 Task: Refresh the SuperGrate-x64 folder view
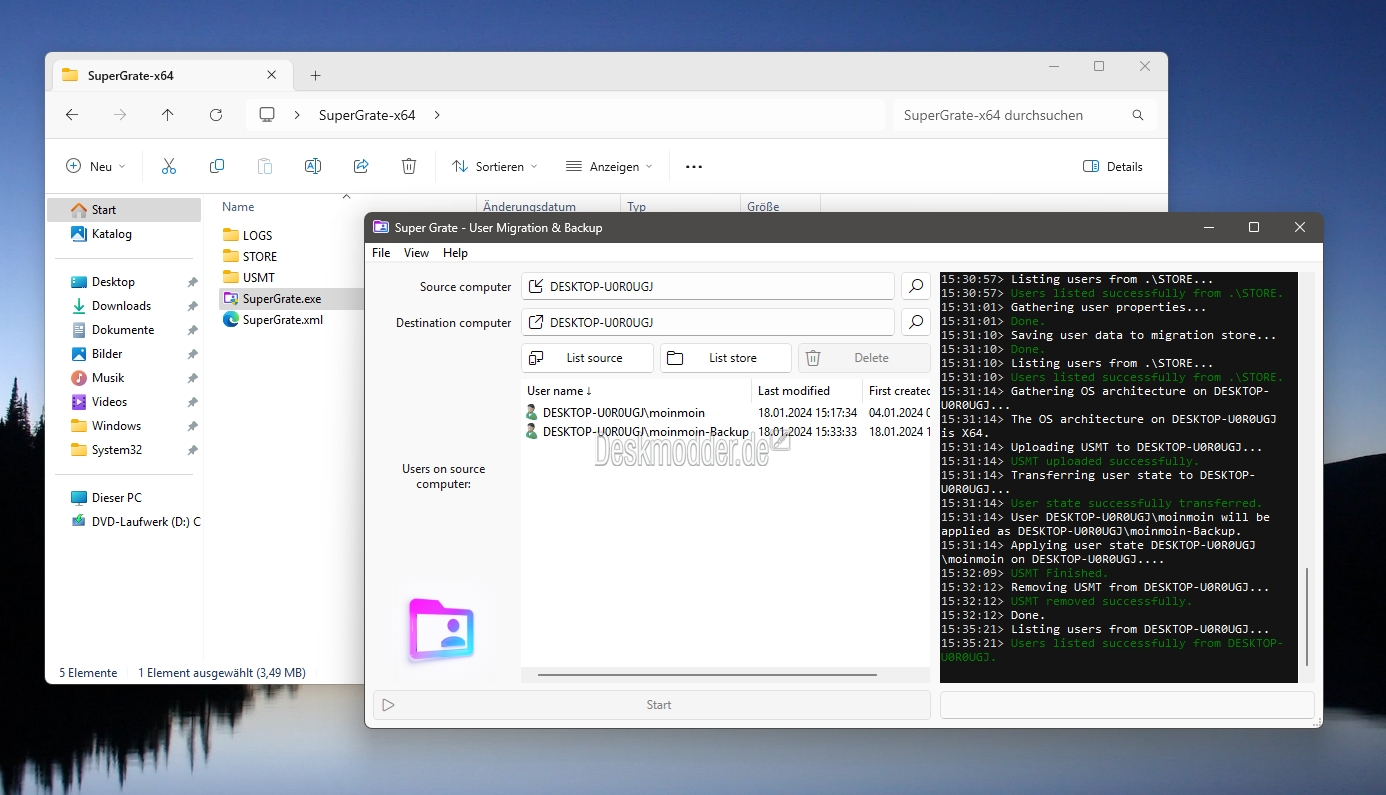coord(216,115)
